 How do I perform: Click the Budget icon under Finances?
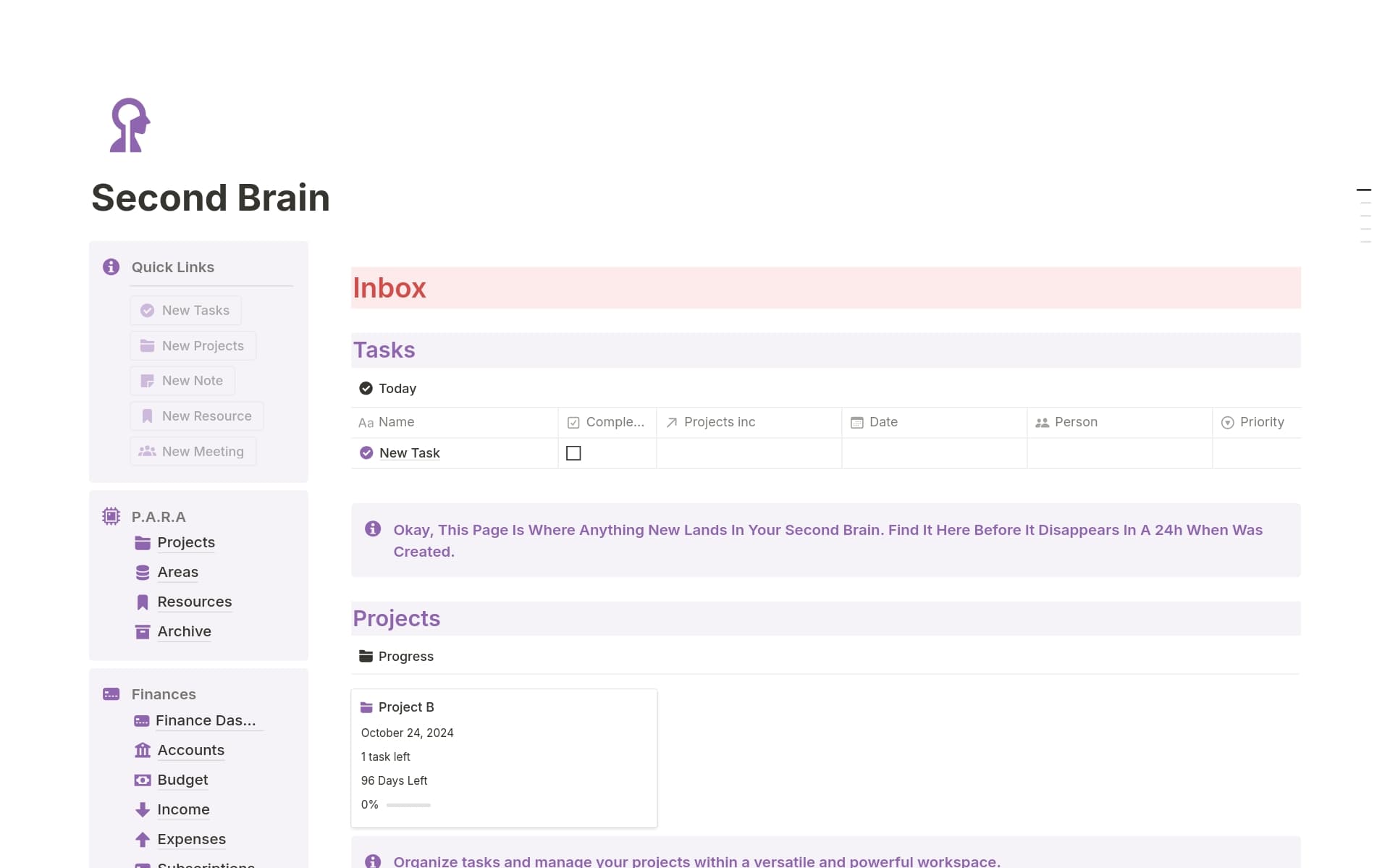tap(143, 780)
